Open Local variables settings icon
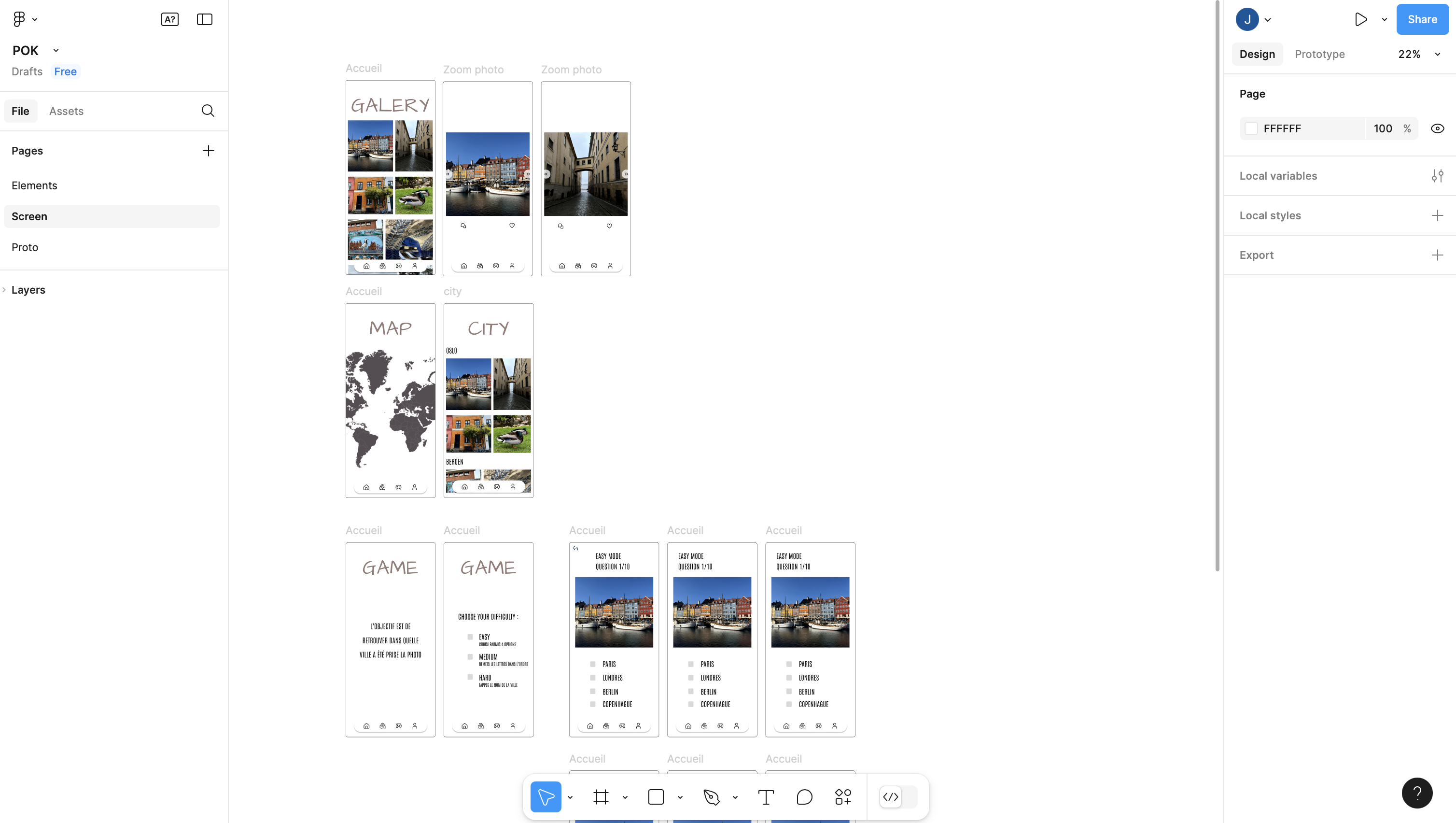The image size is (1456, 823). (x=1437, y=176)
